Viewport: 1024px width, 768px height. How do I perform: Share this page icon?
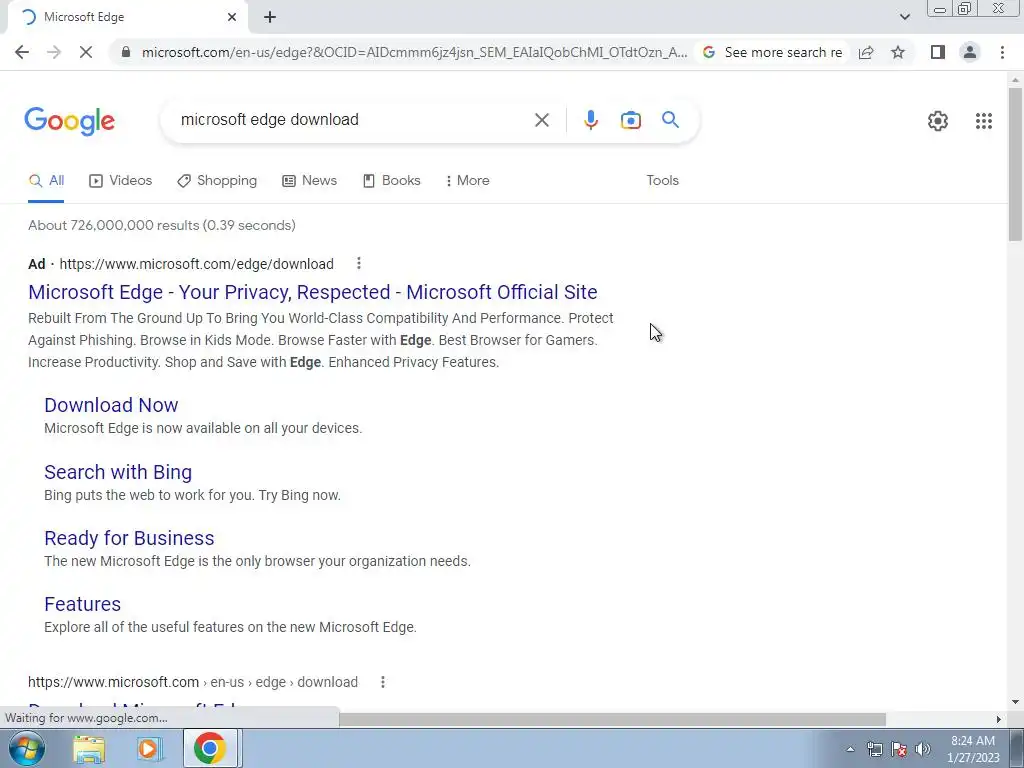click(x=866, y=52)
